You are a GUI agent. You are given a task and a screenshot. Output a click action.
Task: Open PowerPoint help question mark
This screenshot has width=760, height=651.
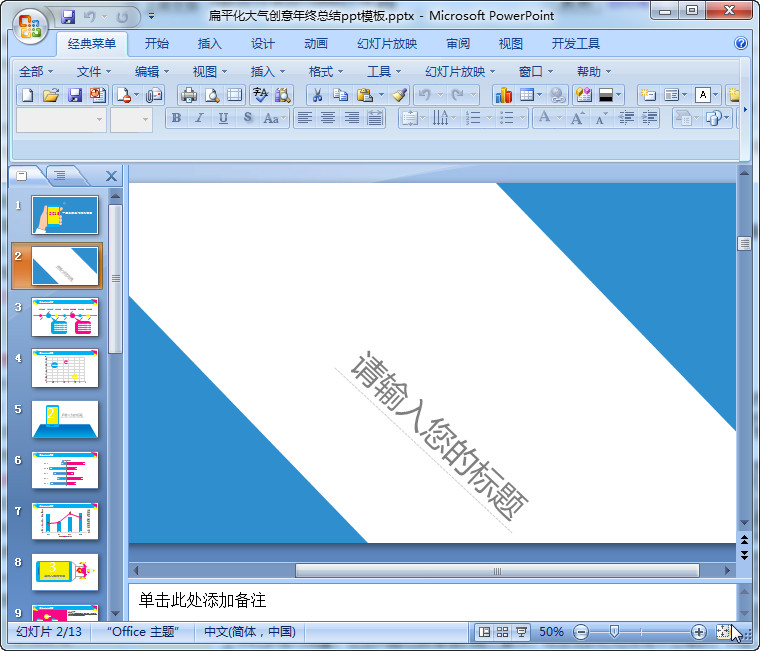[741, 43]
